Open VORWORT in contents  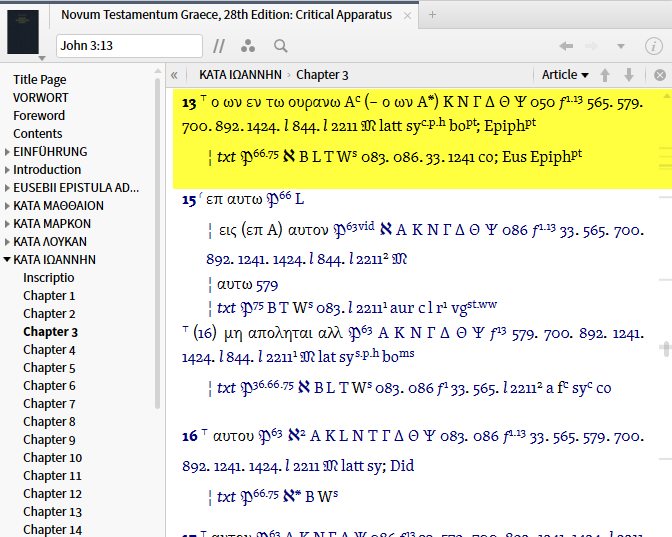[x=40, y=98]
